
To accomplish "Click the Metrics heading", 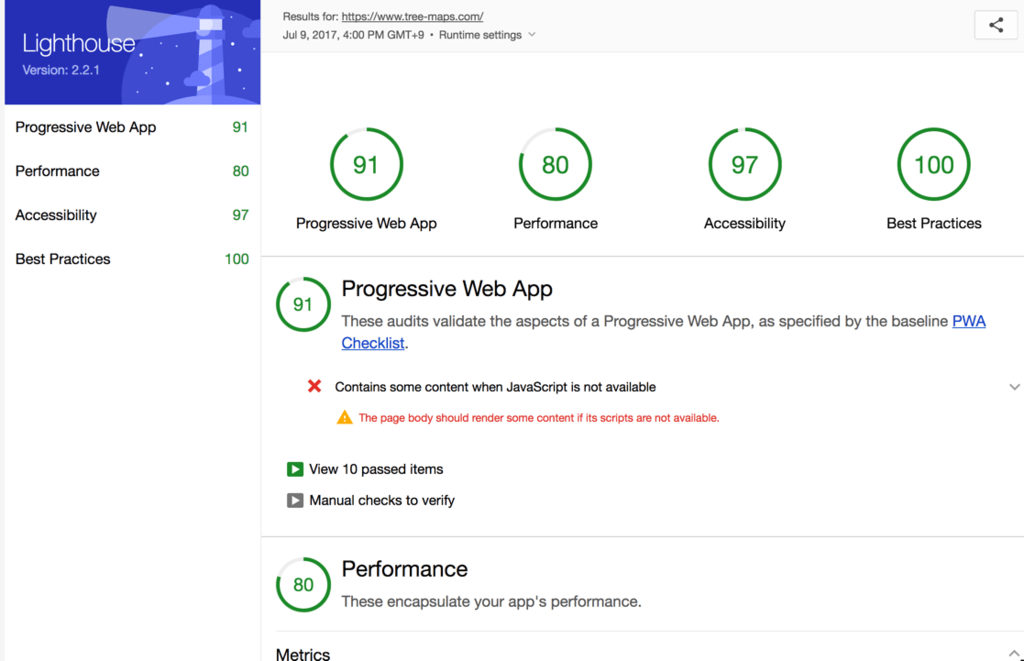I will click(x=303, y=653).
